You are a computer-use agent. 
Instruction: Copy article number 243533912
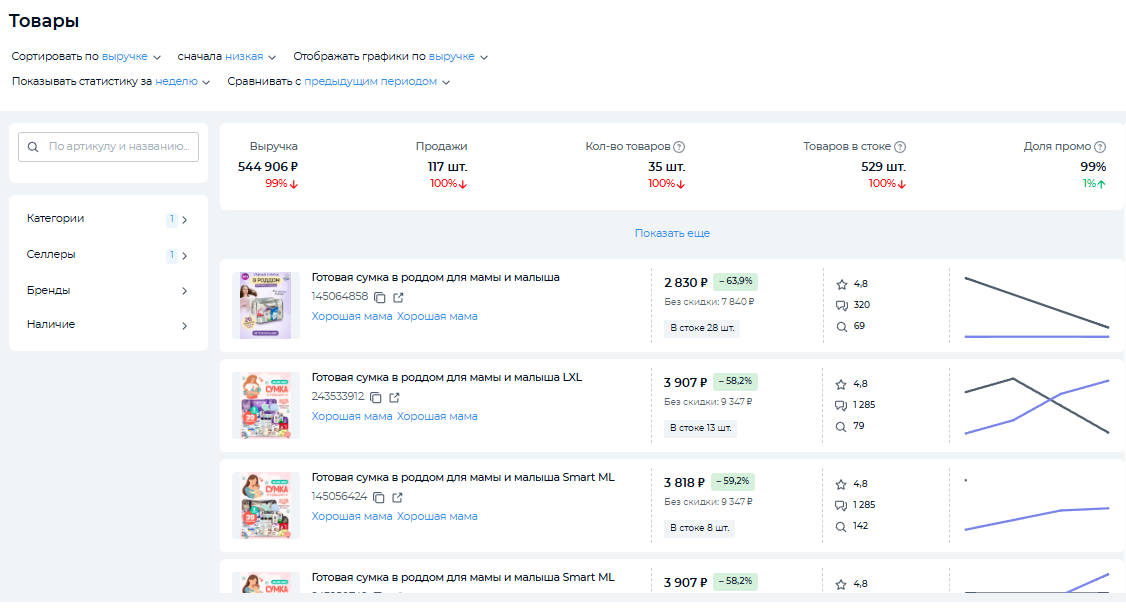click(x=376, y=397)
